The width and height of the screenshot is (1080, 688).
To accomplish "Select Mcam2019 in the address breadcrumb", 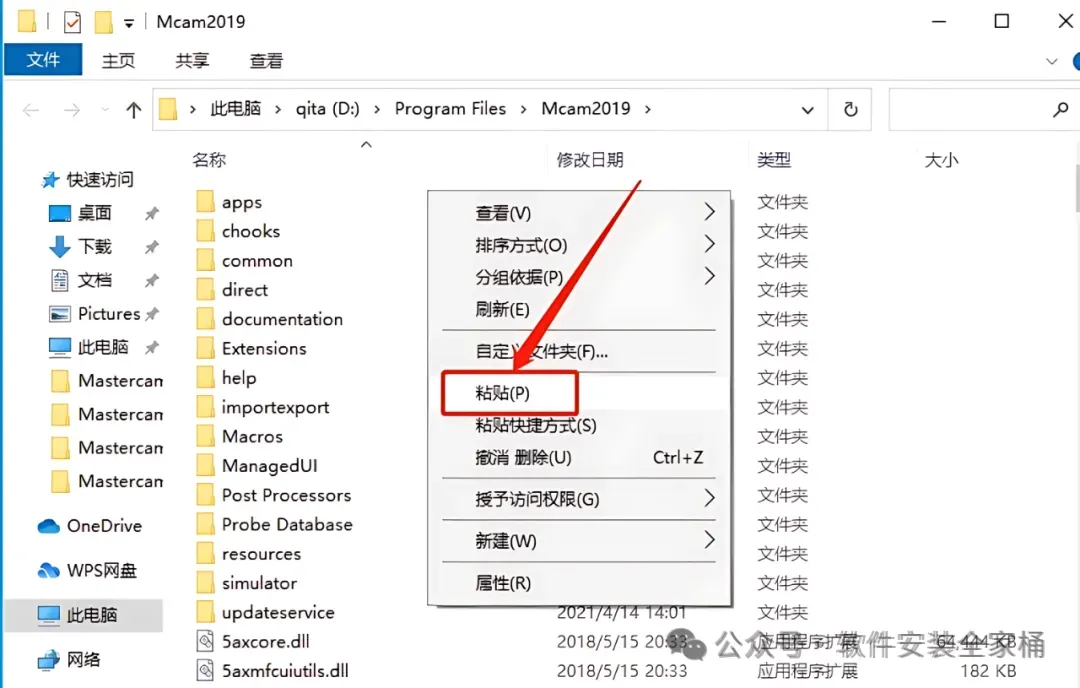I will [586, 109].
